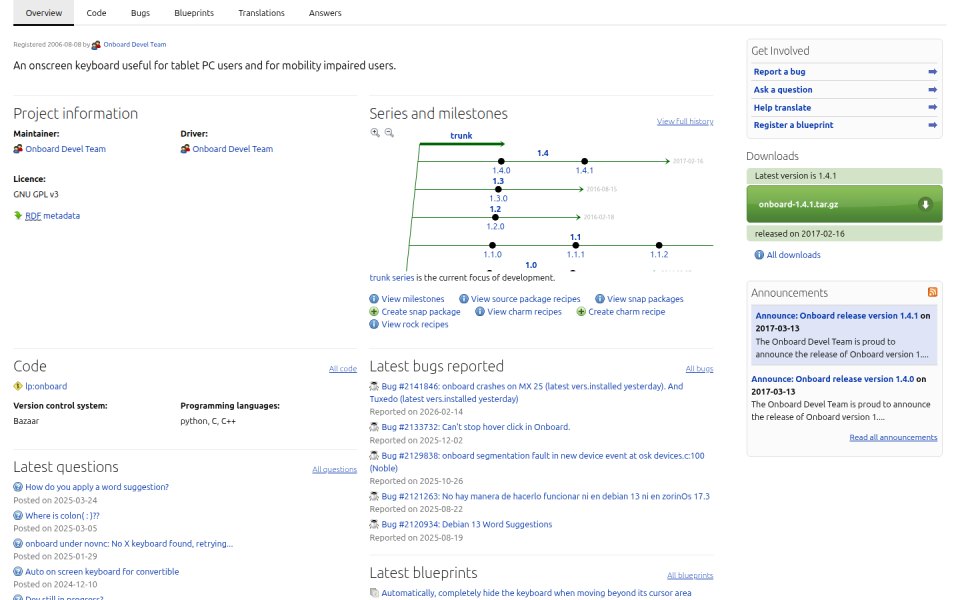The image size is (960, 600).
Task: Download onboard-1.4.1.tar.gz
Action: [x=844, y=204]
